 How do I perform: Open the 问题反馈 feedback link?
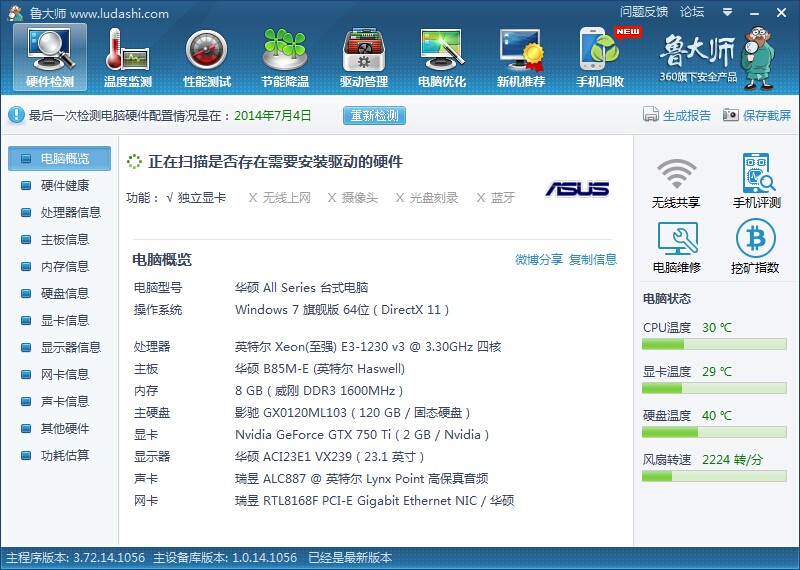pos(644,12)
